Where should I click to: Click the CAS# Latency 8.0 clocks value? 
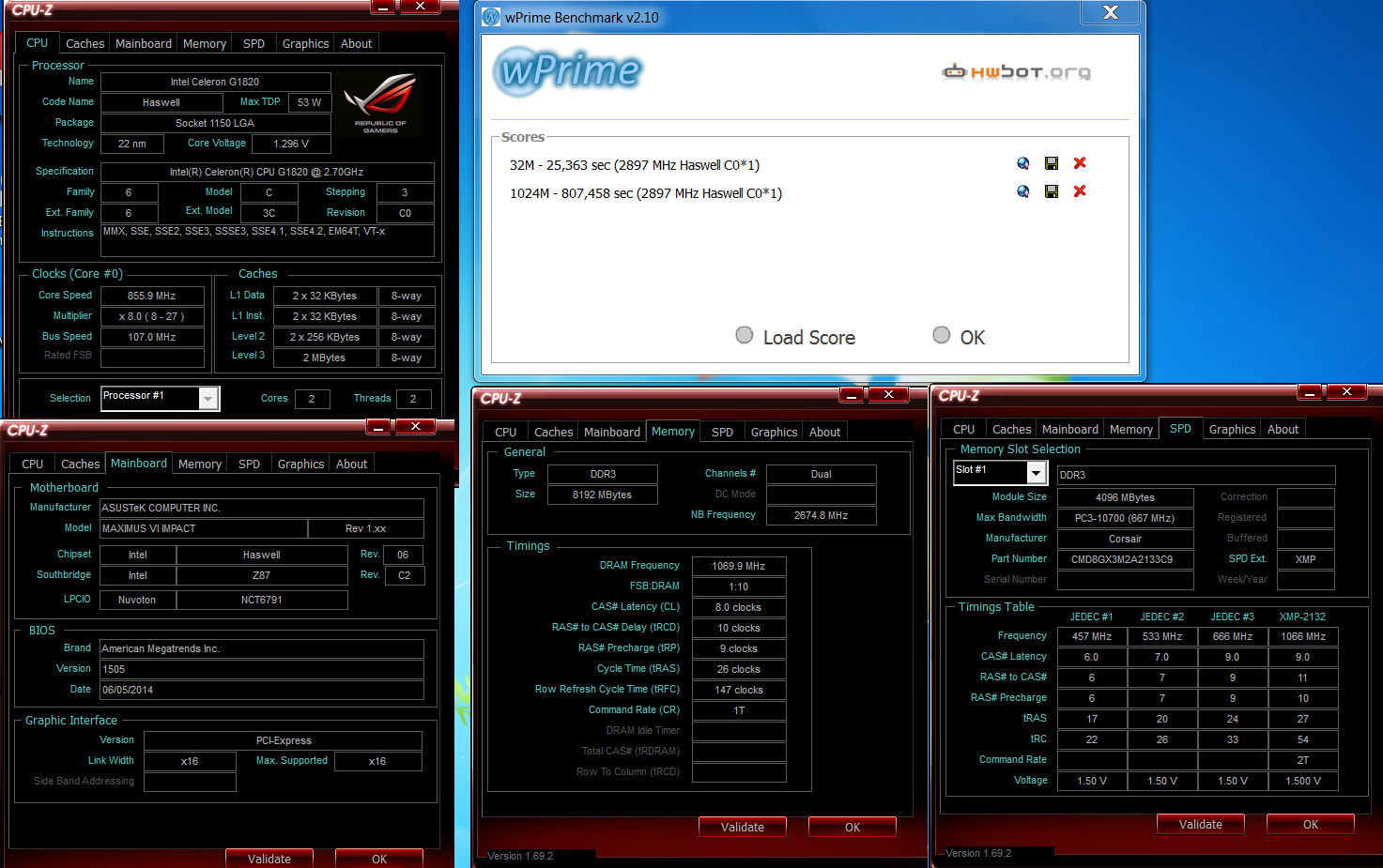(x=739, y=608)
